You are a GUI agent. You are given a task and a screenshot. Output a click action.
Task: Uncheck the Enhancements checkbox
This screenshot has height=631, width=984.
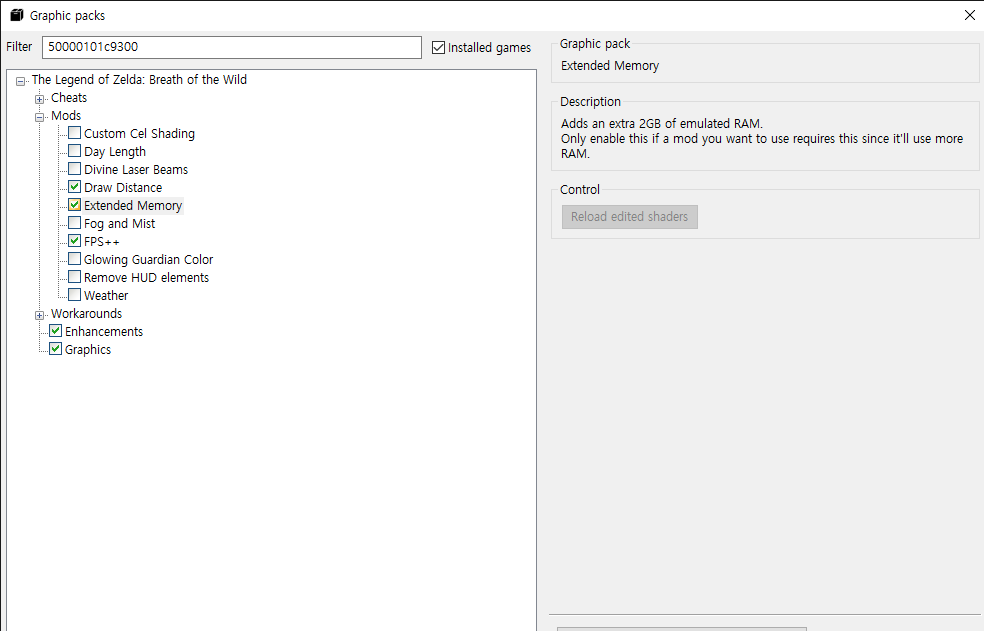click(x=55, y=331)
